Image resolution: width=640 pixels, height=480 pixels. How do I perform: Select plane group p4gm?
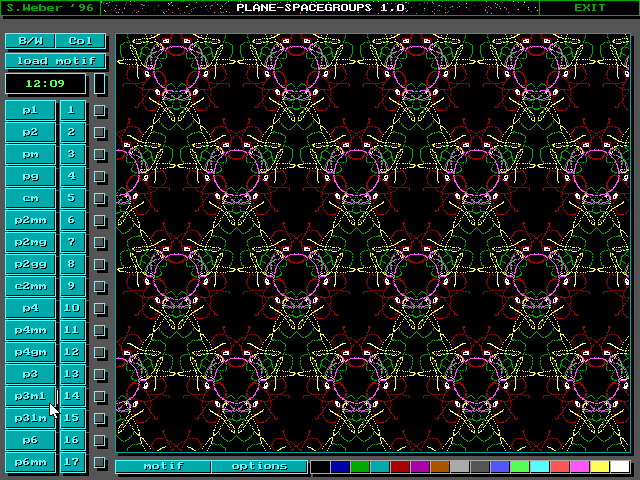[30, 353]
